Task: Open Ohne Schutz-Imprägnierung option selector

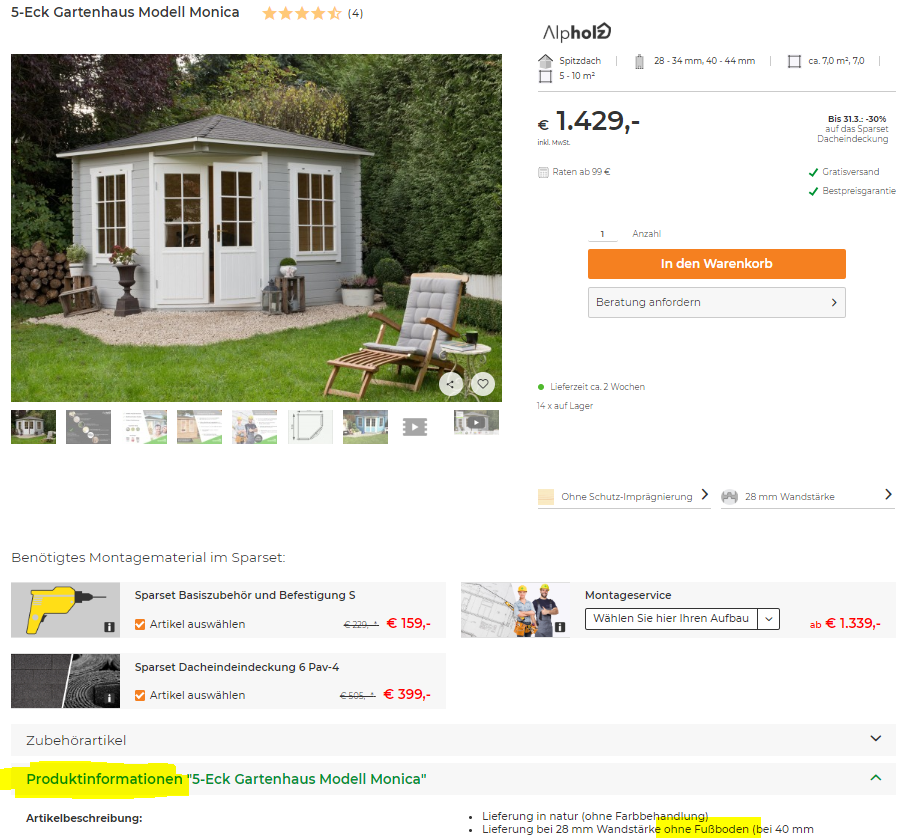Action: [x=624, y=496]
